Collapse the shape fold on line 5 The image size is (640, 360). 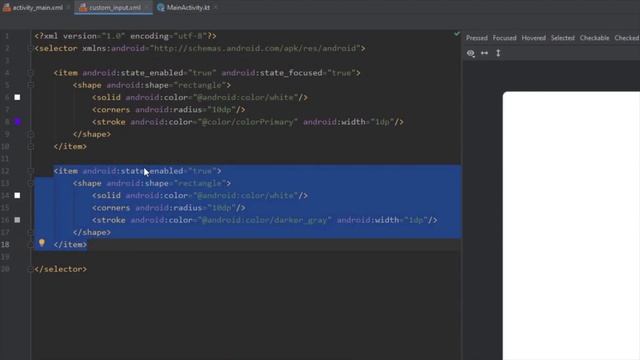point(30,85)
